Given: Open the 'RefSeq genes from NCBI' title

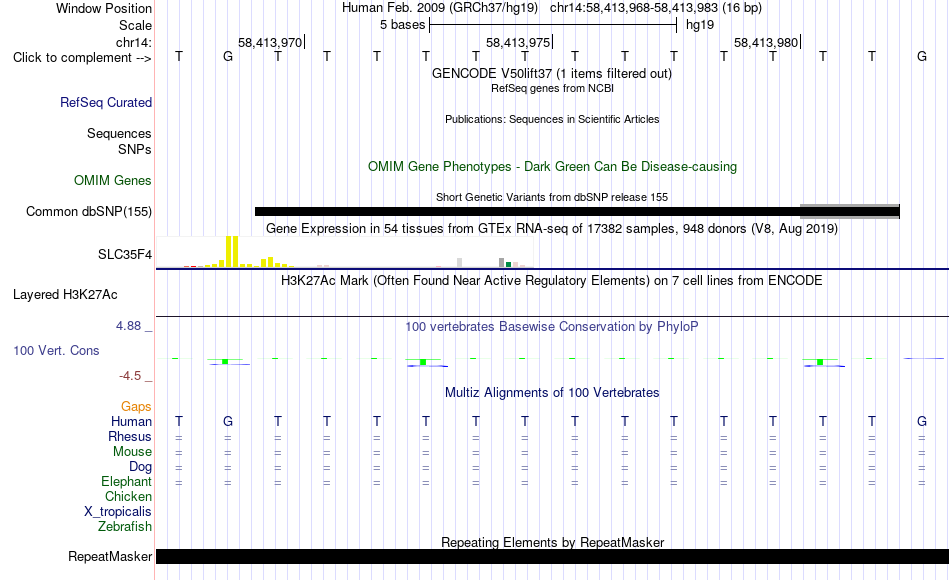Looking at the screenshot, I should (552, 88).
